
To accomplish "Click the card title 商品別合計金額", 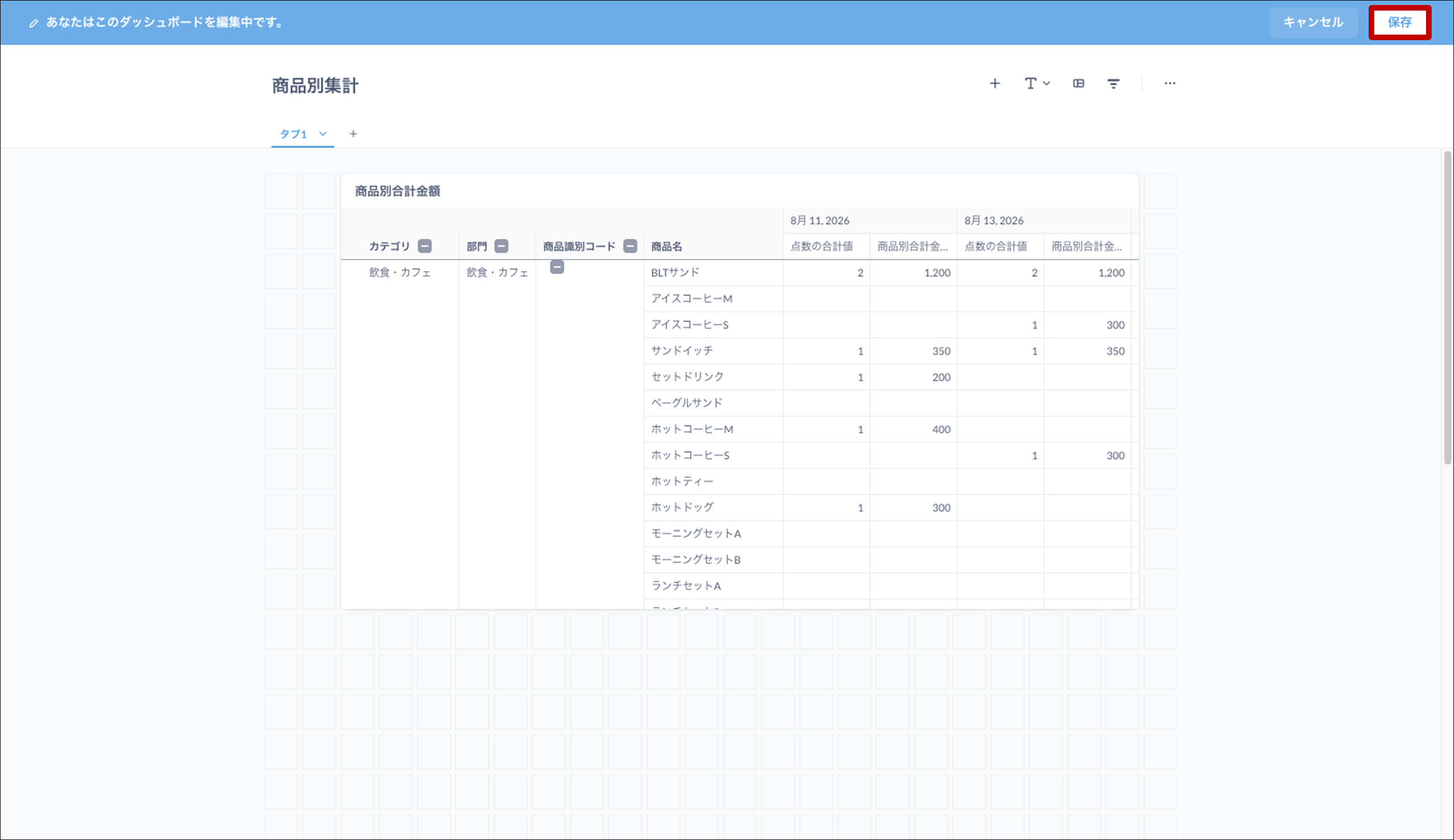I will 398,191.
